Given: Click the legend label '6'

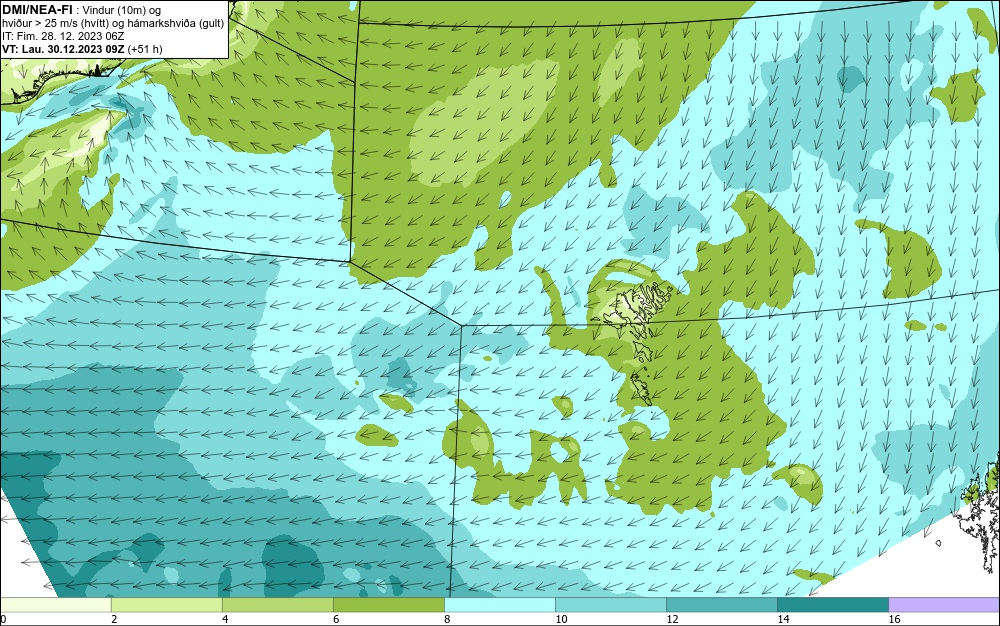Looking at the screenshot, I should (x=336, y=619).
